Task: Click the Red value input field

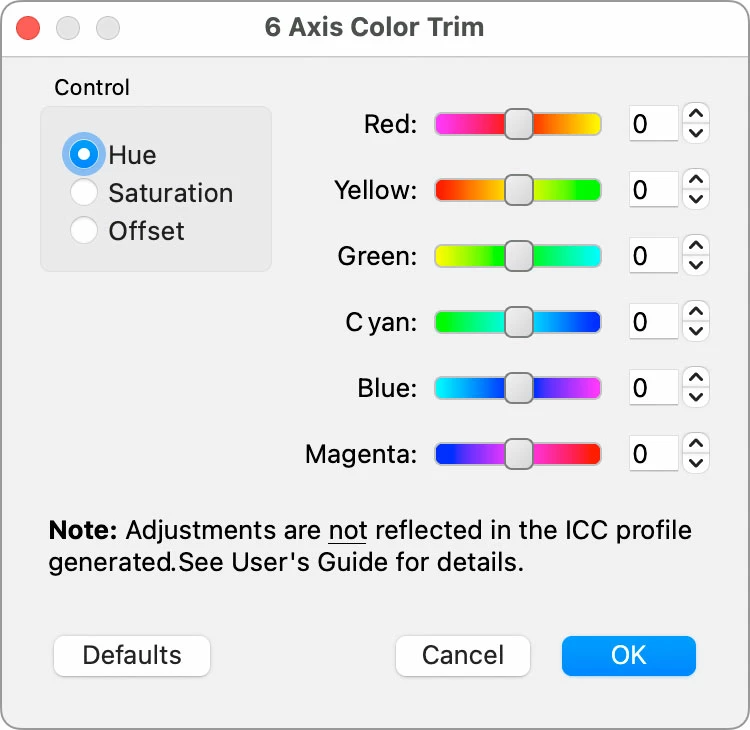Action: [654, 124]
